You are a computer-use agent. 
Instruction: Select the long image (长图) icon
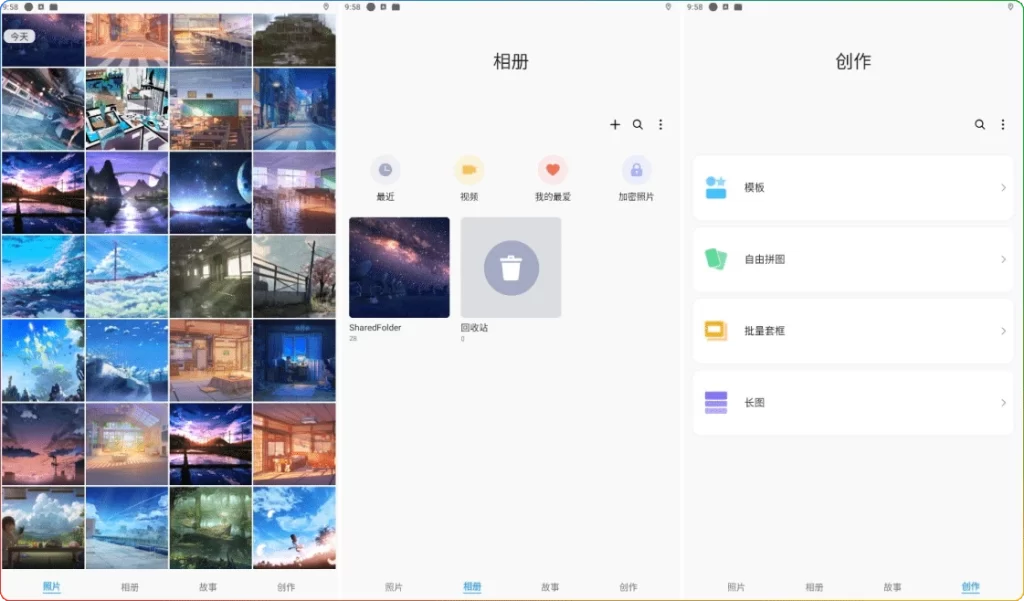pyautogui.click(x=716, y=403)
